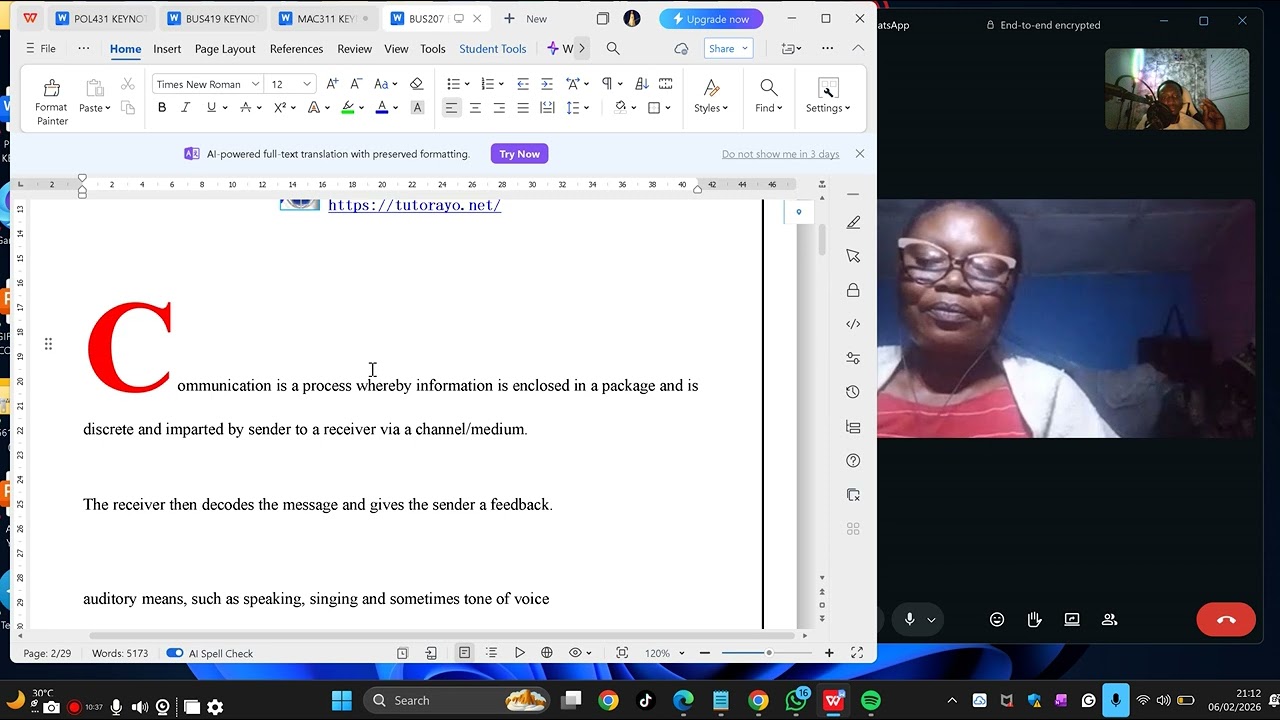Open the Change Case Aa dropdown
The width and height of the screenshot is (1280, 720).
tap(385, 84)
